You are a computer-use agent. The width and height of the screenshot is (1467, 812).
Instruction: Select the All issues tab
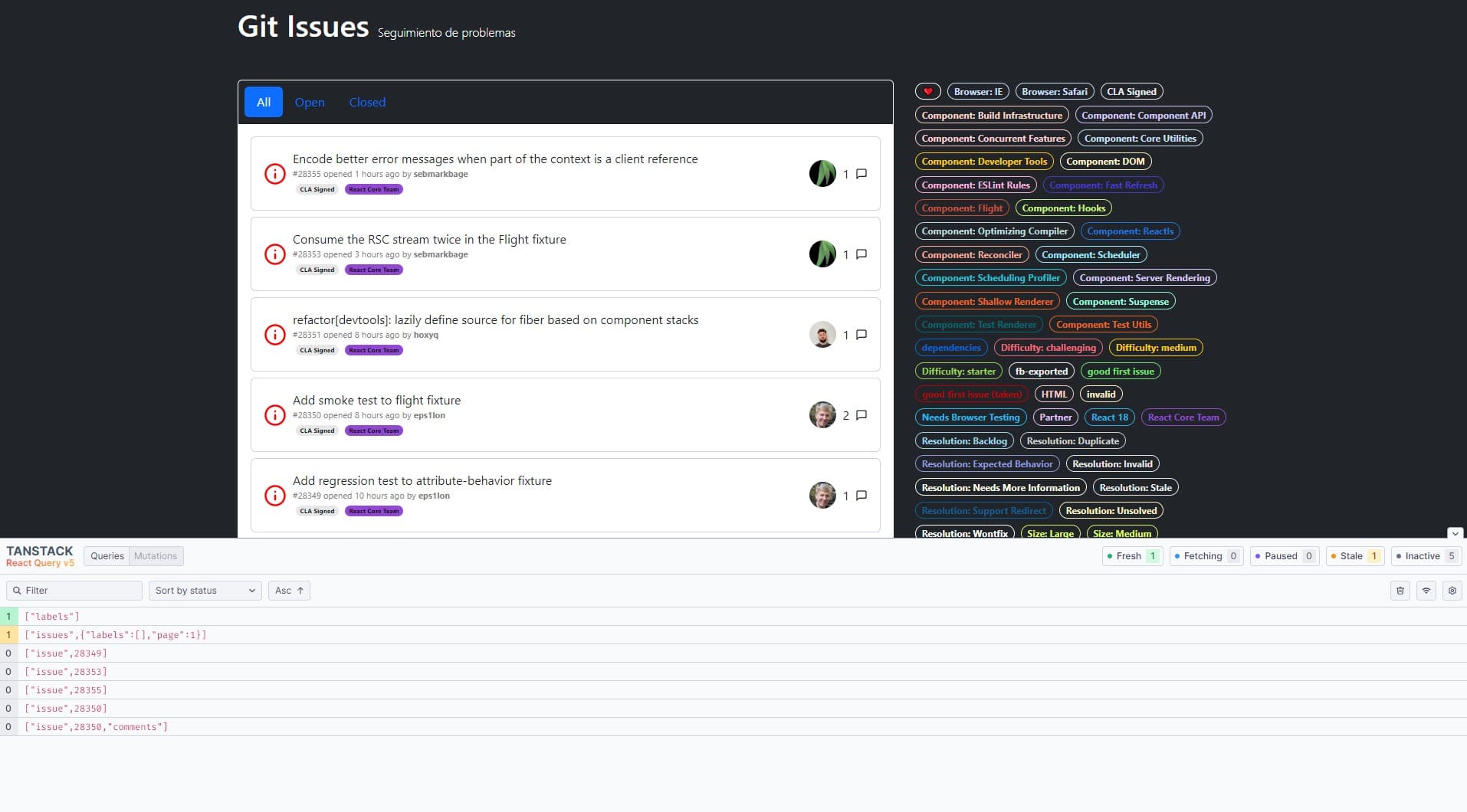(264, 102)
